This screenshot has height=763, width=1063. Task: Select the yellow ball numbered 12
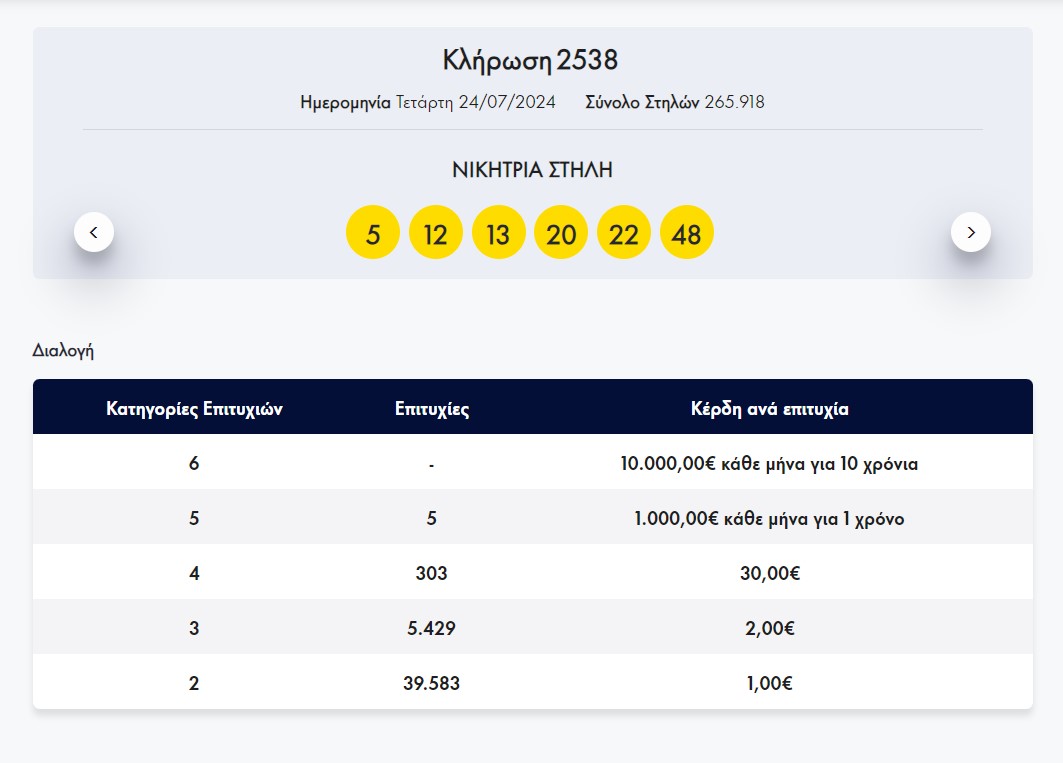[435, 233]
